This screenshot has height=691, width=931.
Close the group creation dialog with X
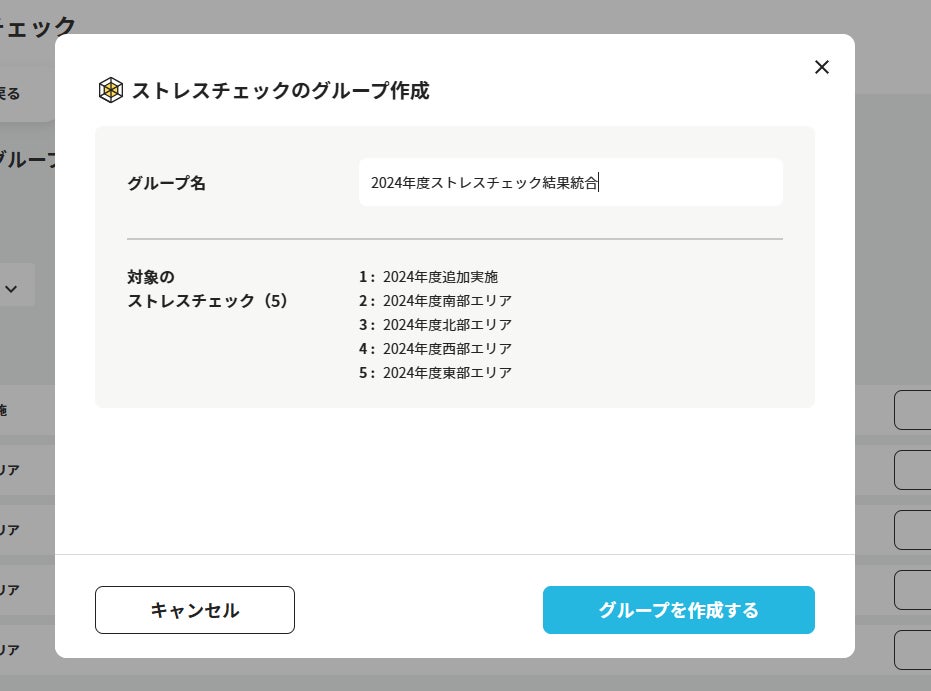pyautogui.click(x=822, y=67)
